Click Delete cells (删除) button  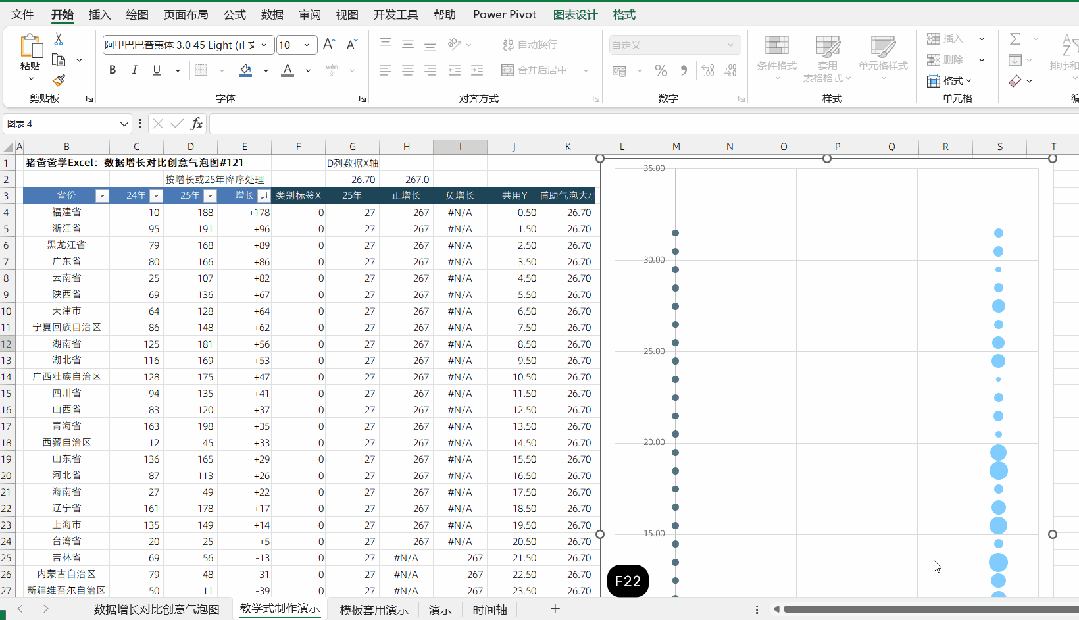(946, 60)
